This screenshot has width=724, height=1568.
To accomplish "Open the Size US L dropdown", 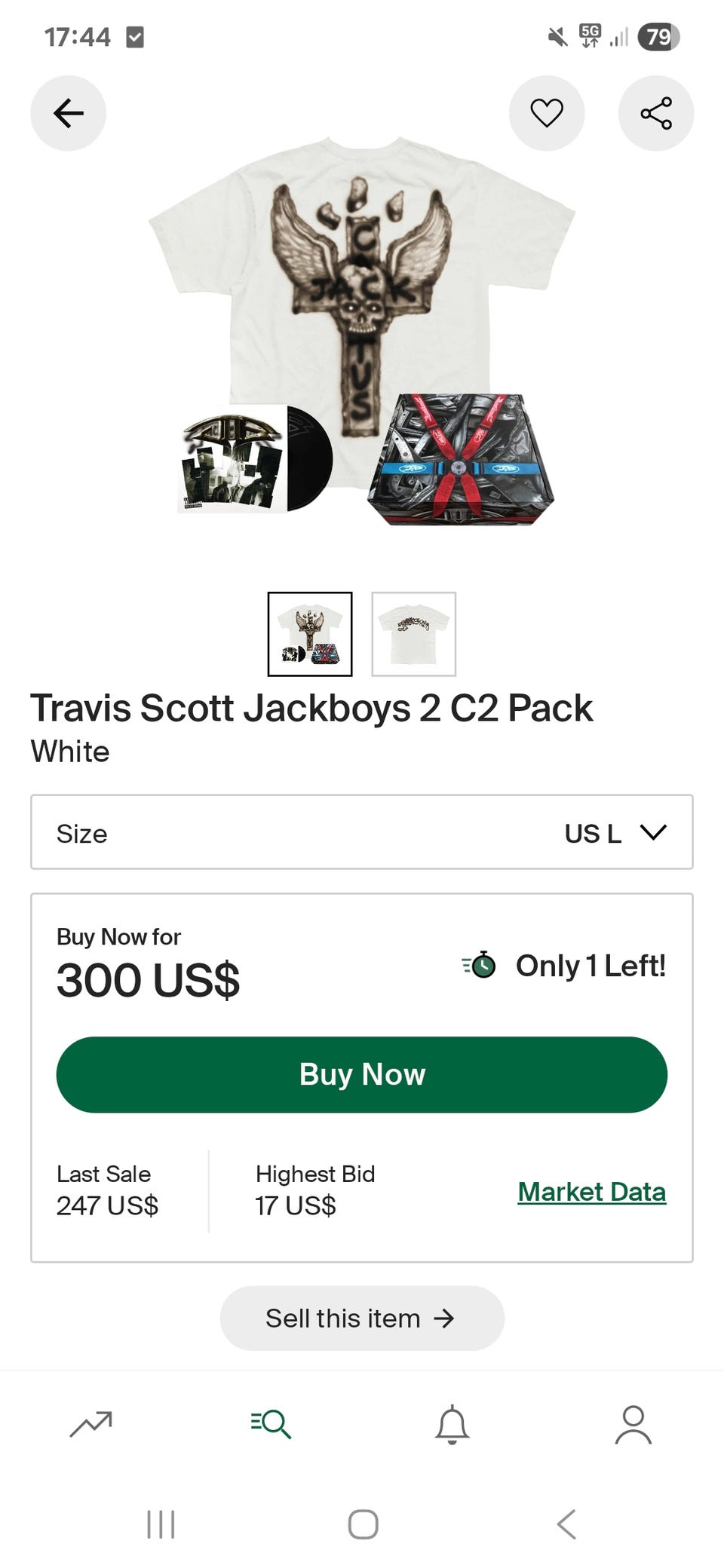I will click(362, 832).
